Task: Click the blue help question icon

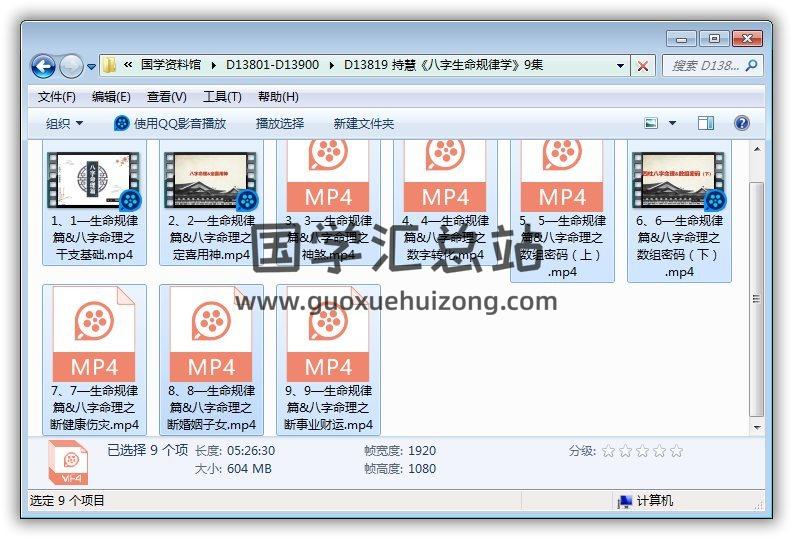Action: [741, 123]
